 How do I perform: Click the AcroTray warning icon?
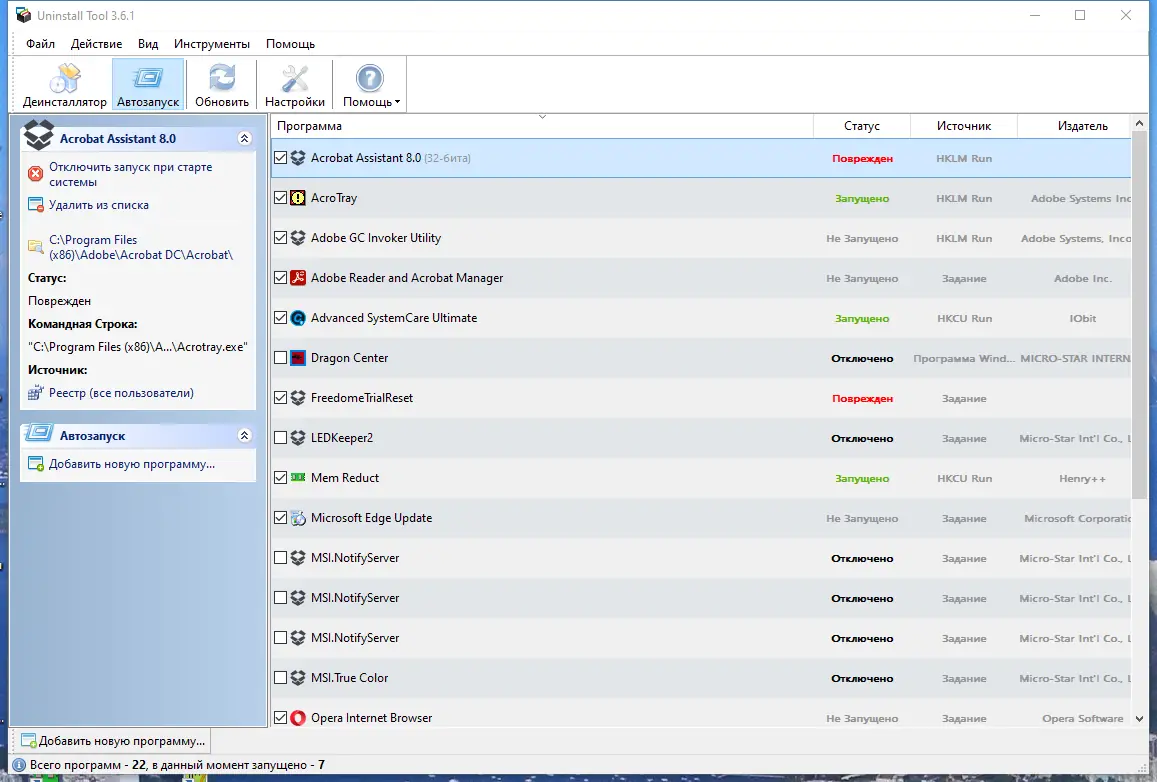(x=298, y=198)
